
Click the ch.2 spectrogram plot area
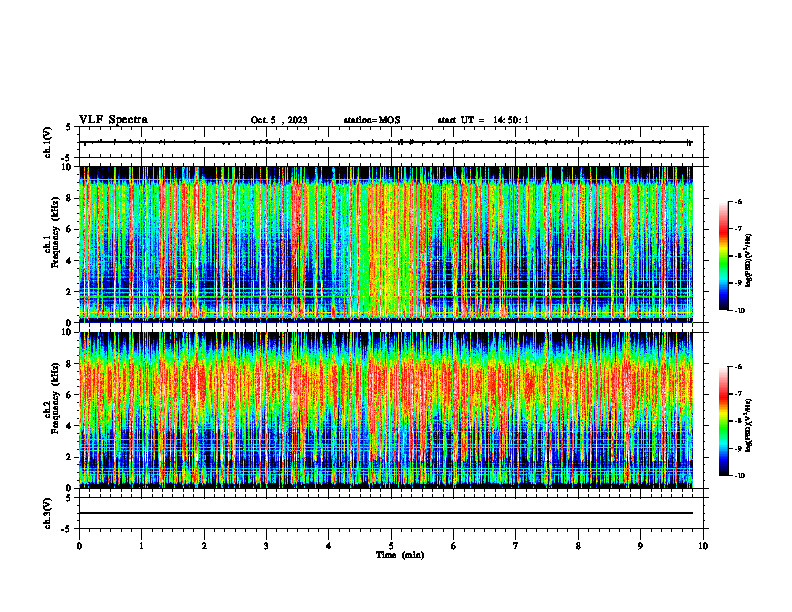click(x=386, y=410)
